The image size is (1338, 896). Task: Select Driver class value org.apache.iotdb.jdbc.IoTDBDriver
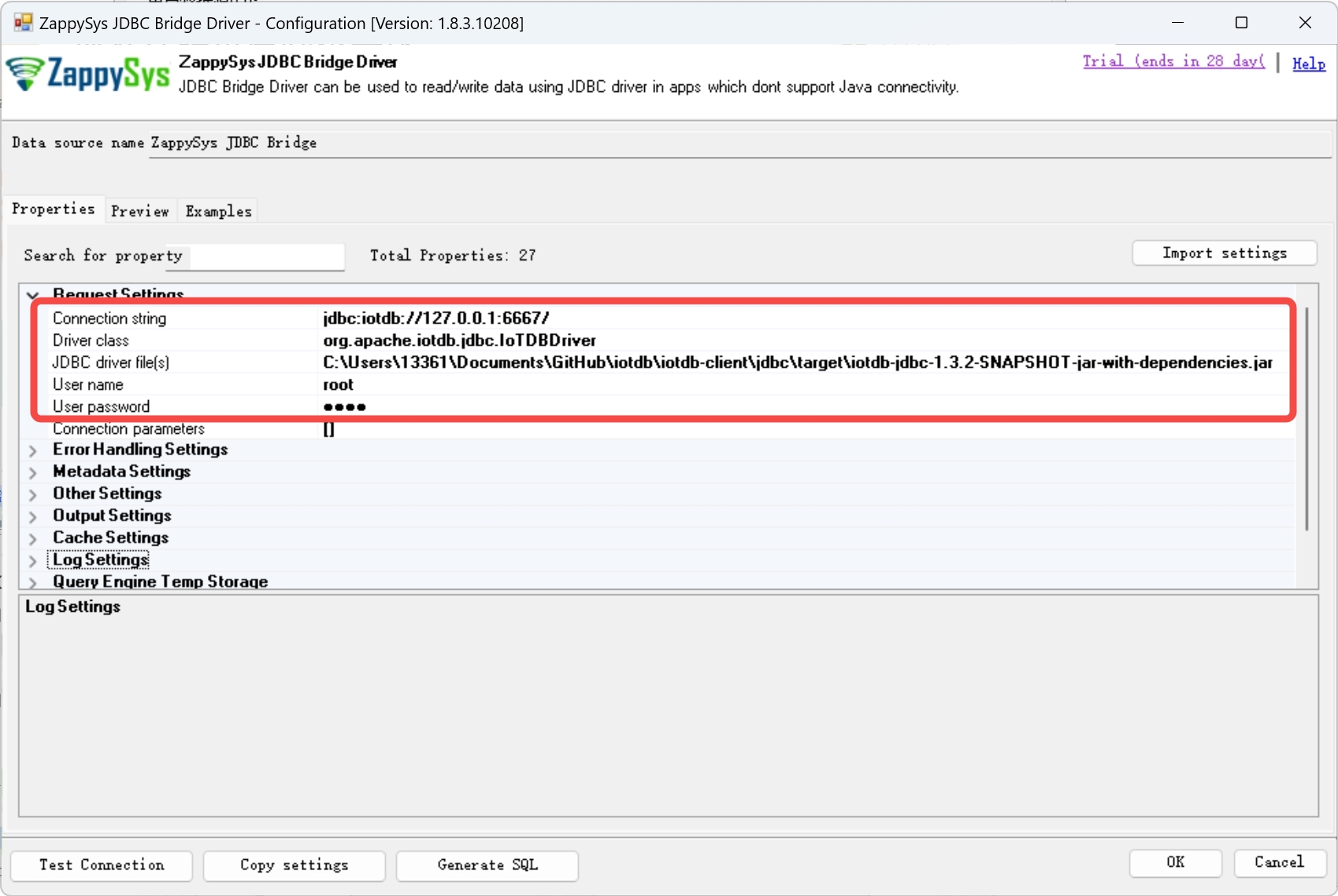click(x=459, y=340)
